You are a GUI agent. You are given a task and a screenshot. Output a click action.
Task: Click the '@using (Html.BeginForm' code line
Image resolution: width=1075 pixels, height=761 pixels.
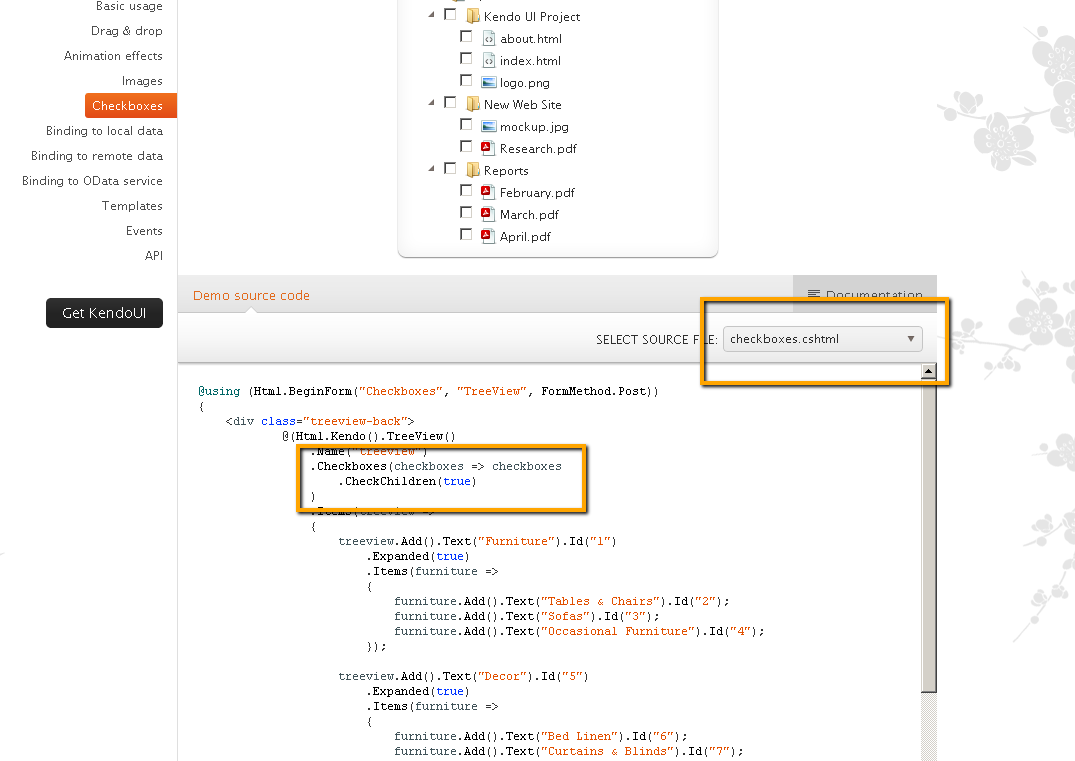click(x=428, y=391)
